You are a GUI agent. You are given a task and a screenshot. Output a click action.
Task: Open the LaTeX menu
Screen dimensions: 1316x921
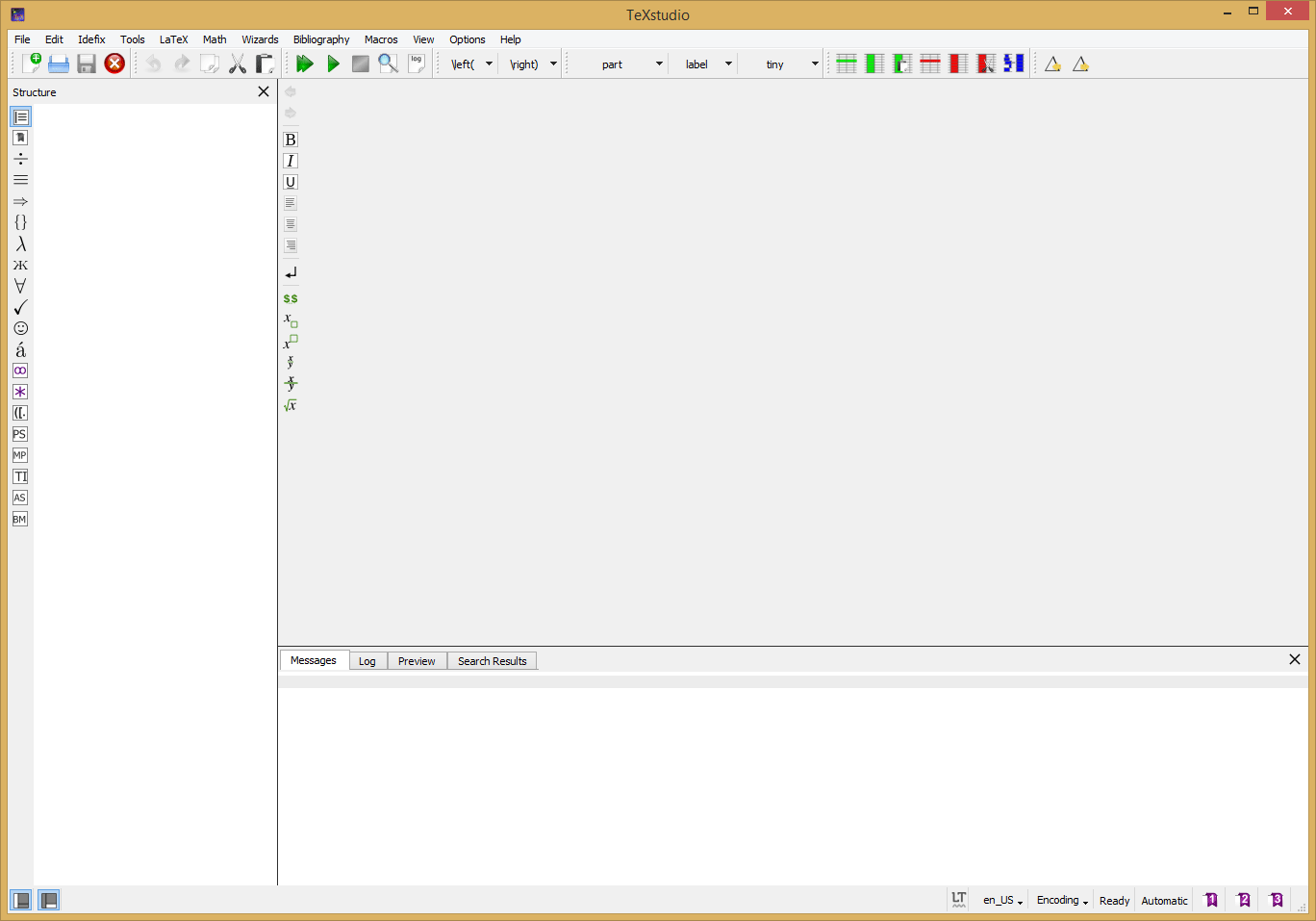[173, 39]
